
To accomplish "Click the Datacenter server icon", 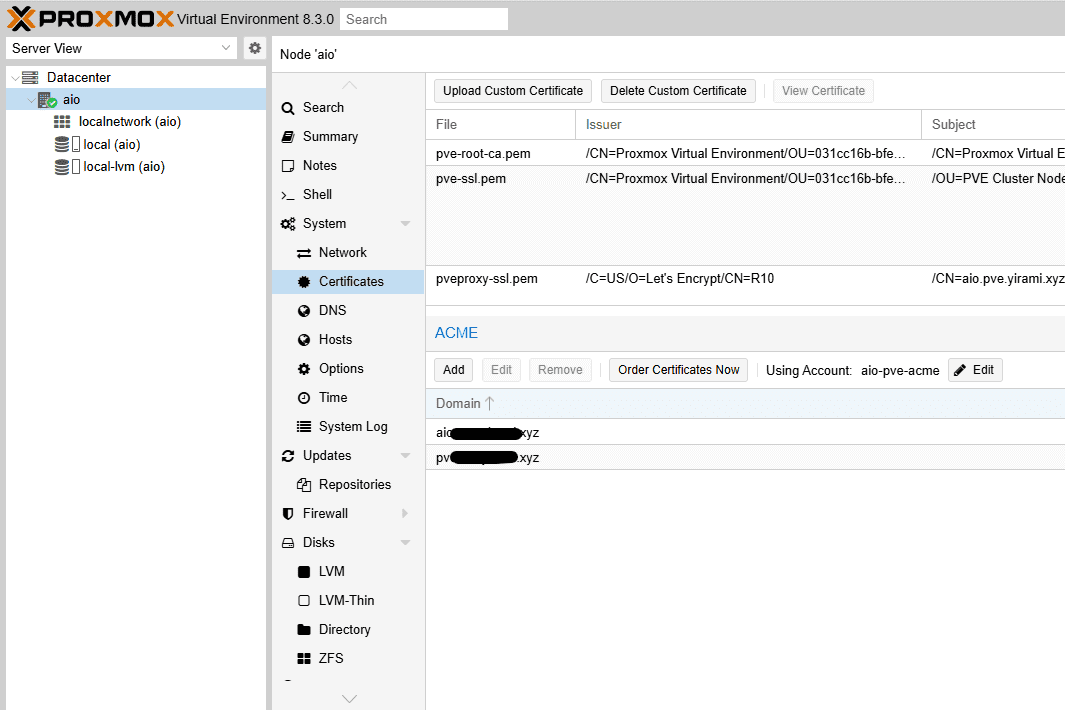I will pos(30,77).
